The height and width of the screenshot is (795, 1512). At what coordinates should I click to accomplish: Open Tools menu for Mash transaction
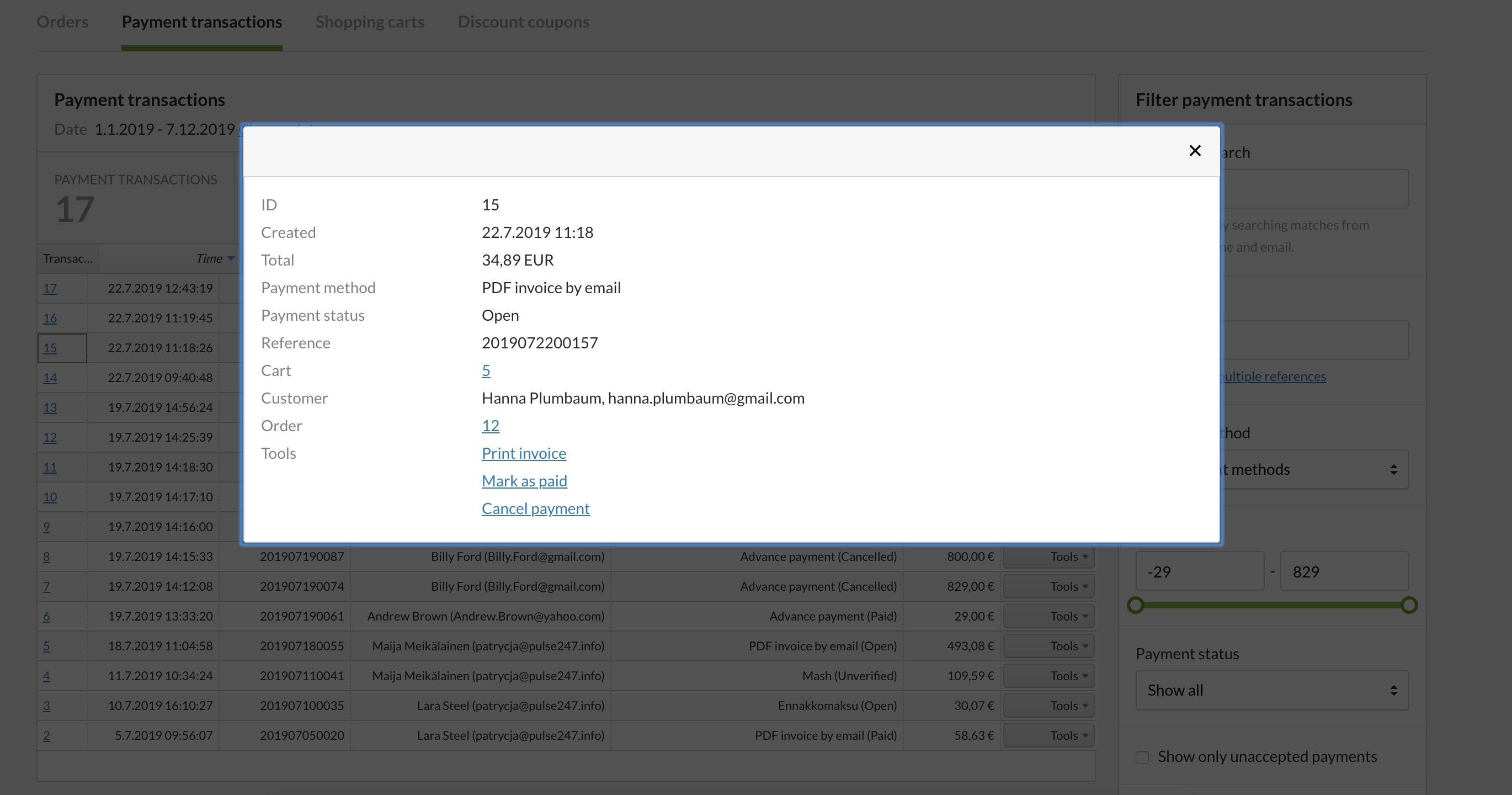click(x=1048, y=676)
